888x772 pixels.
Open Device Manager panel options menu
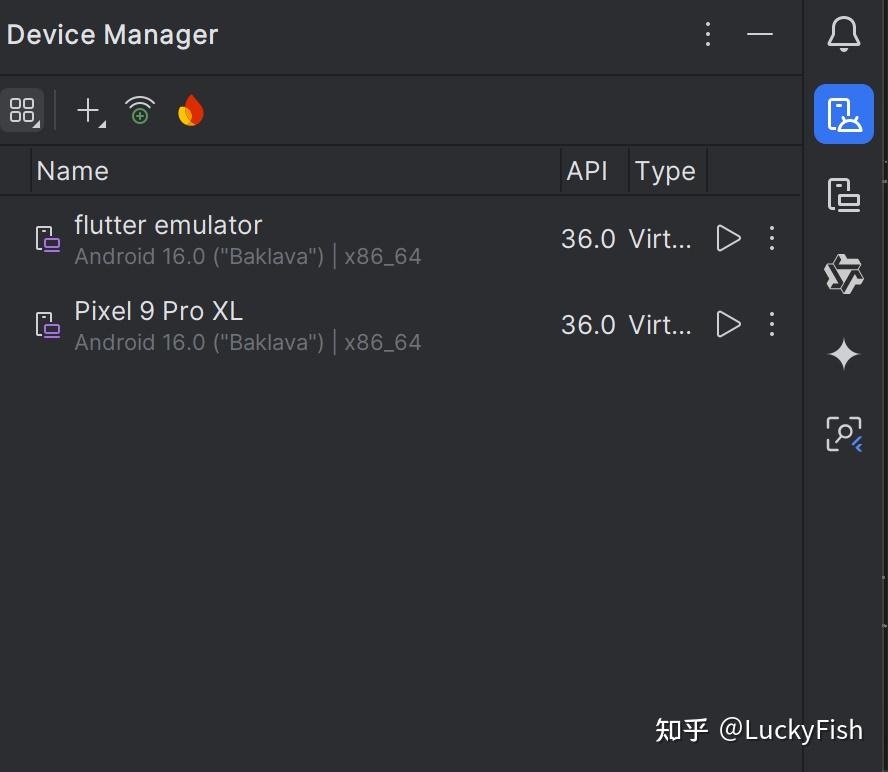708,35
